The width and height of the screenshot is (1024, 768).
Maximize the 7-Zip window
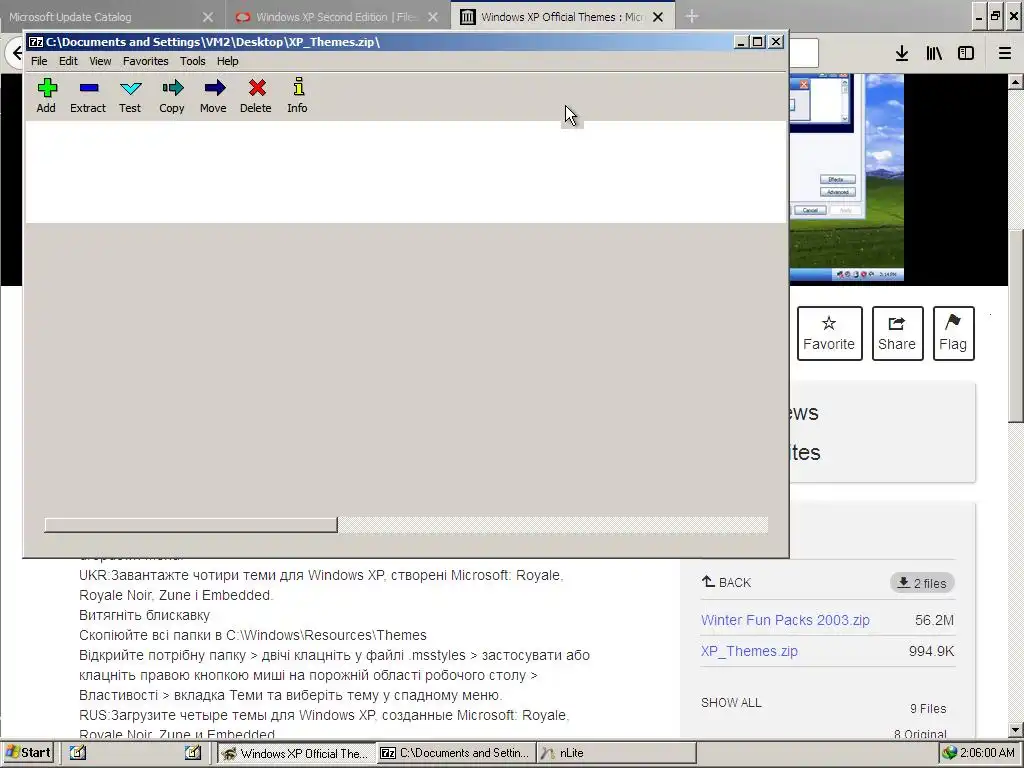point(758,42)
